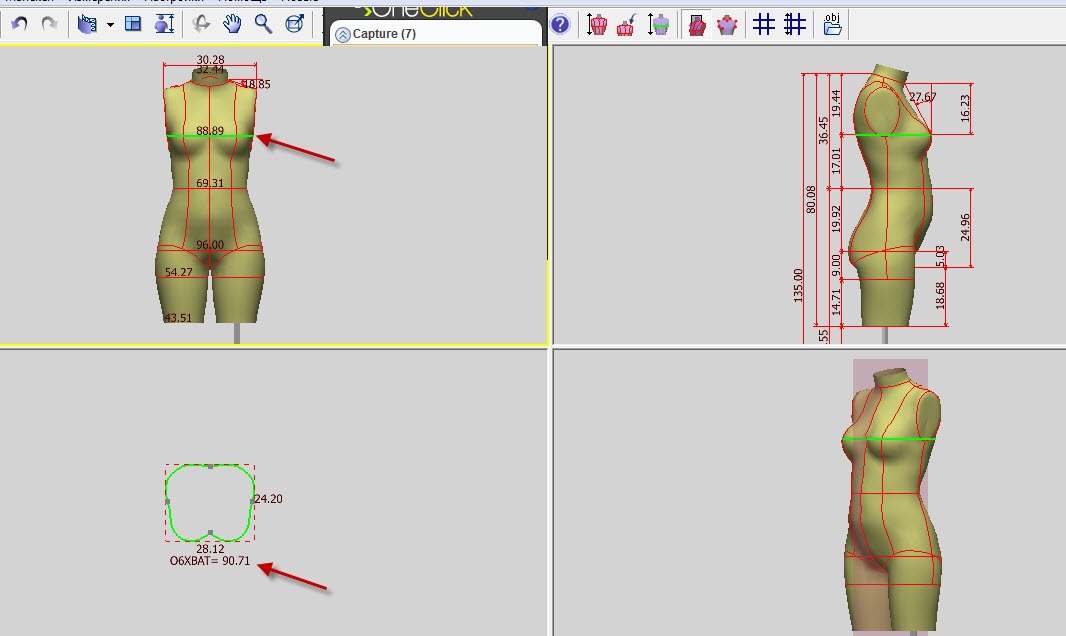Click the figure height measurement icon
This screenshot has width=1066, height=636.
(x=164, y=24)
